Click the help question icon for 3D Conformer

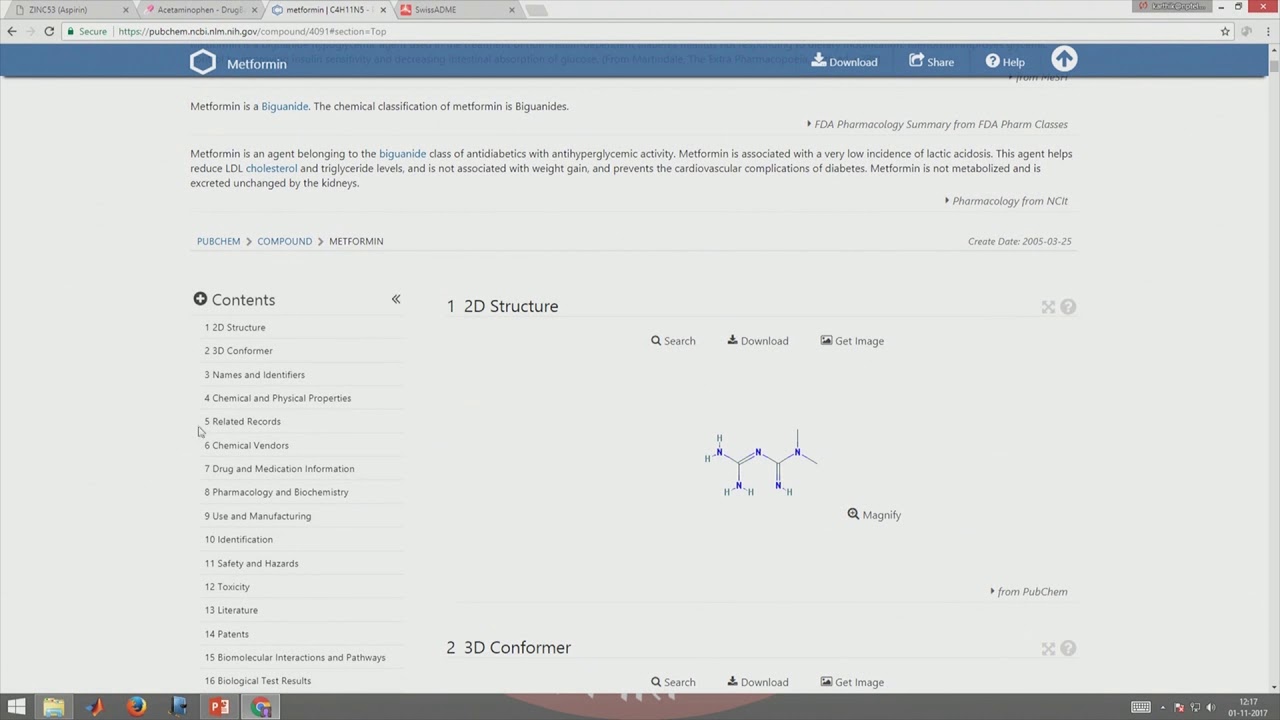tap(1068, 648)
